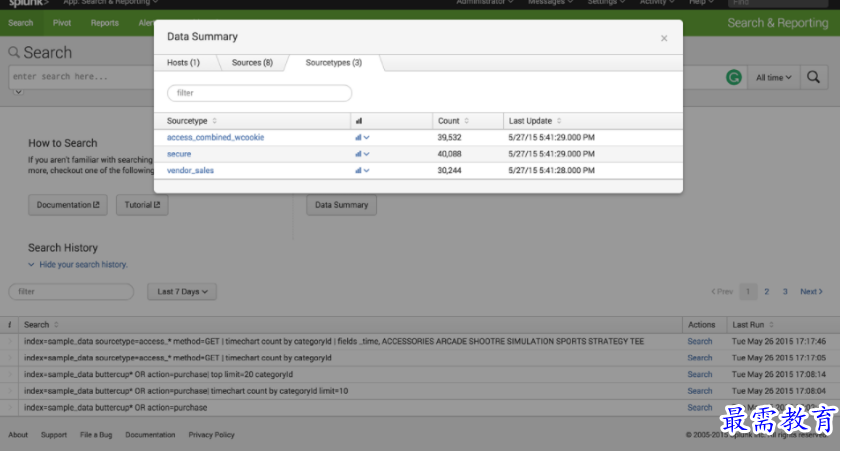Open chart dropdown for vendor_sales row
Viewport: 844px width, 451px height.
(x=362, y=170)
